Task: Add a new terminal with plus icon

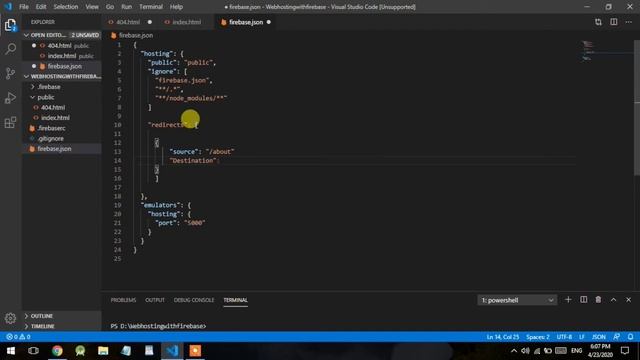Action: (568, 300)
